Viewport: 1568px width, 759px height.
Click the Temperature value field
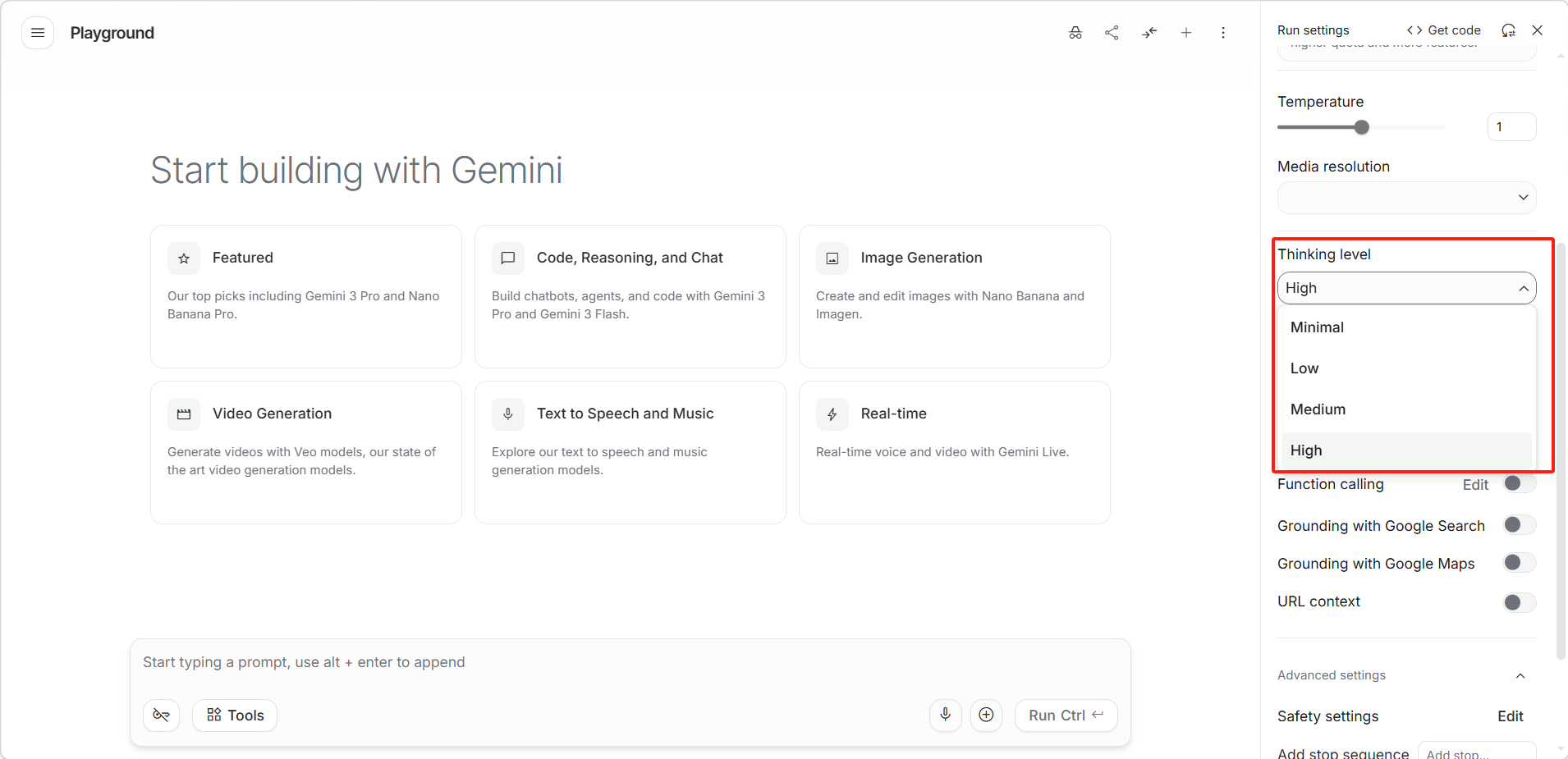pyautogui.click(x=1511, y=127)
